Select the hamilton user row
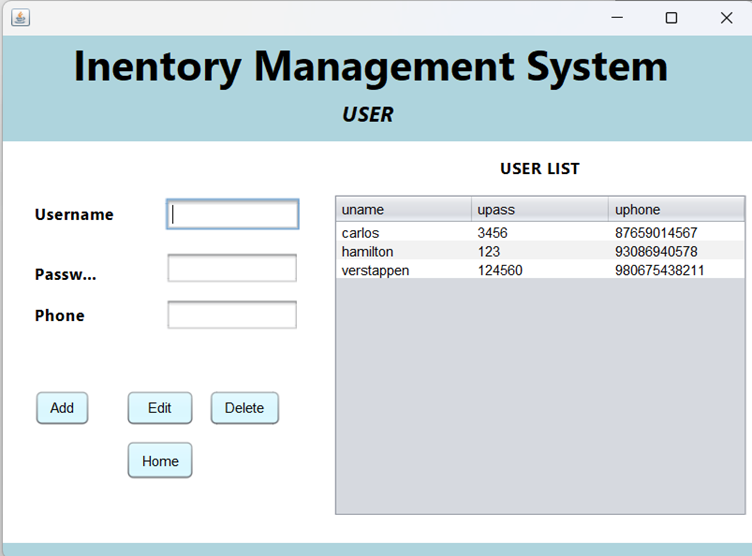Viewport: 752px width, 556px height. pos(540,251)
